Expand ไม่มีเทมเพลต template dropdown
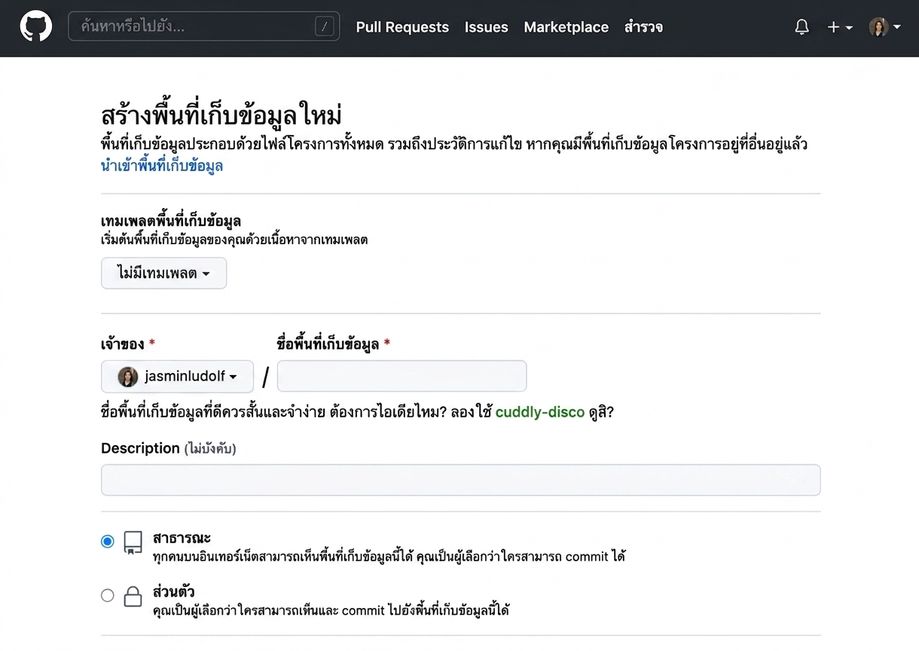919x651 pixels. pos(164,273)
